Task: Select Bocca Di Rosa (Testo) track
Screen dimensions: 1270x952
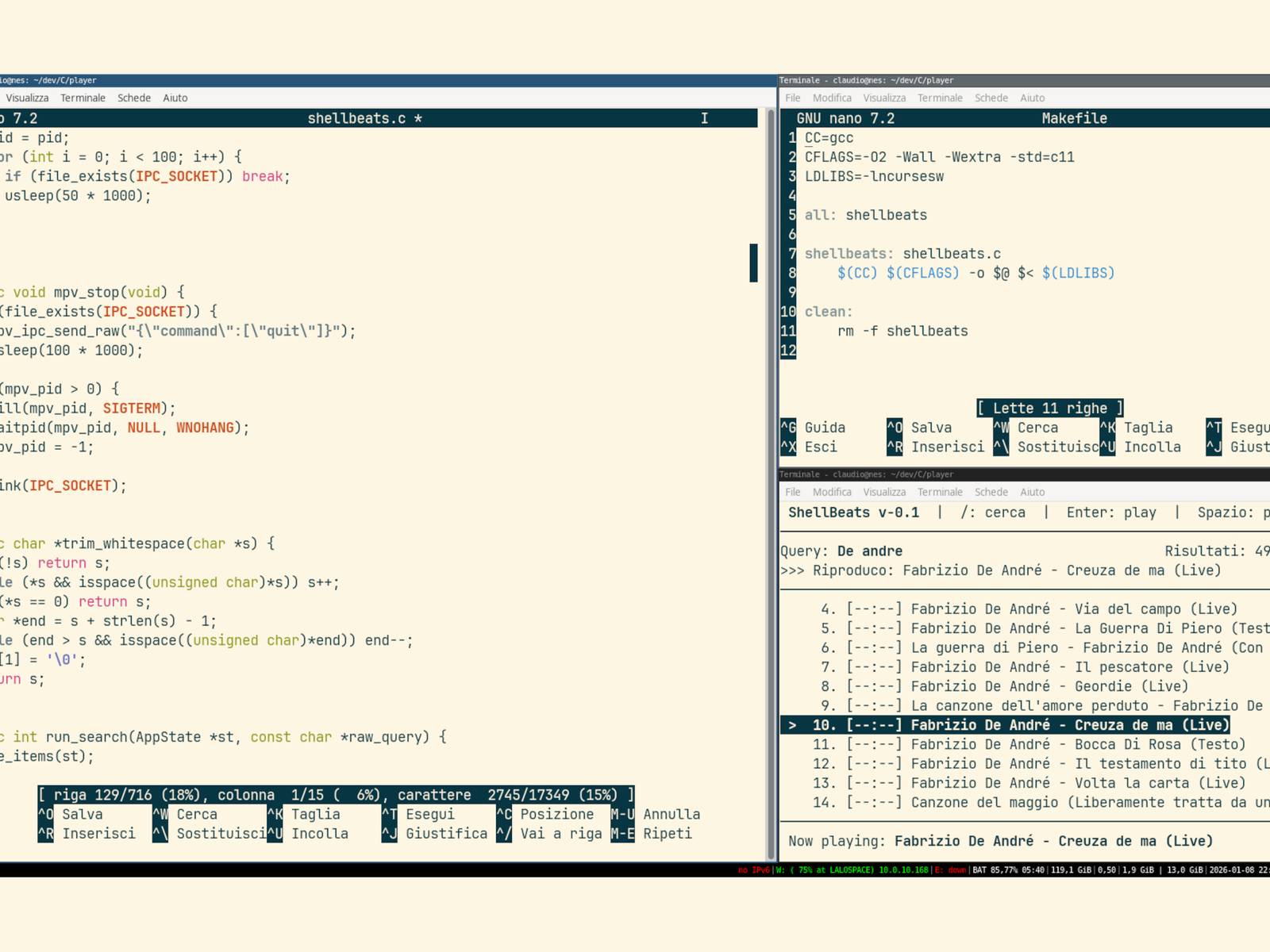Action: 1029,744
